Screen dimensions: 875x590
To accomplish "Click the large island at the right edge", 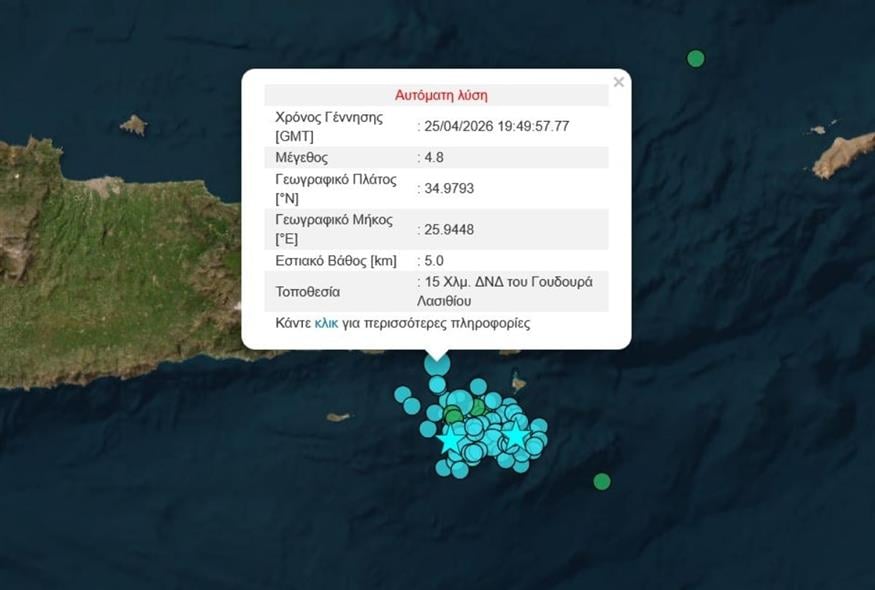I will coord(843,155).
